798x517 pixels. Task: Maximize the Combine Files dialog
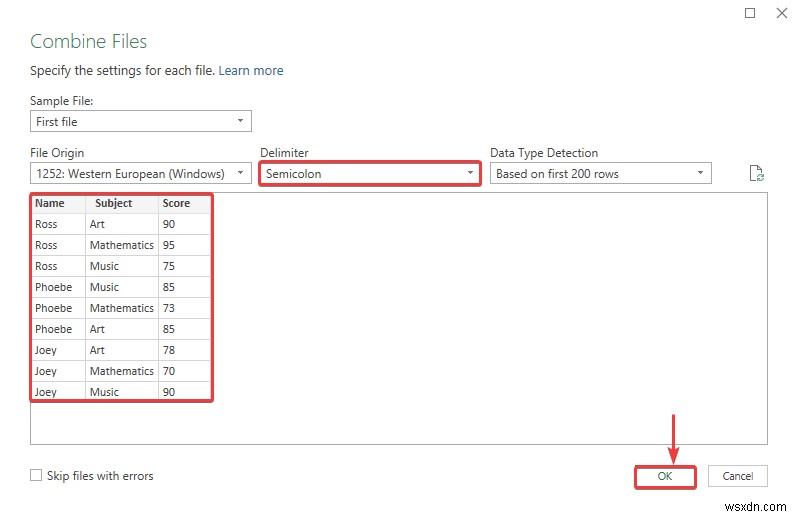click(x=750, y=13)
